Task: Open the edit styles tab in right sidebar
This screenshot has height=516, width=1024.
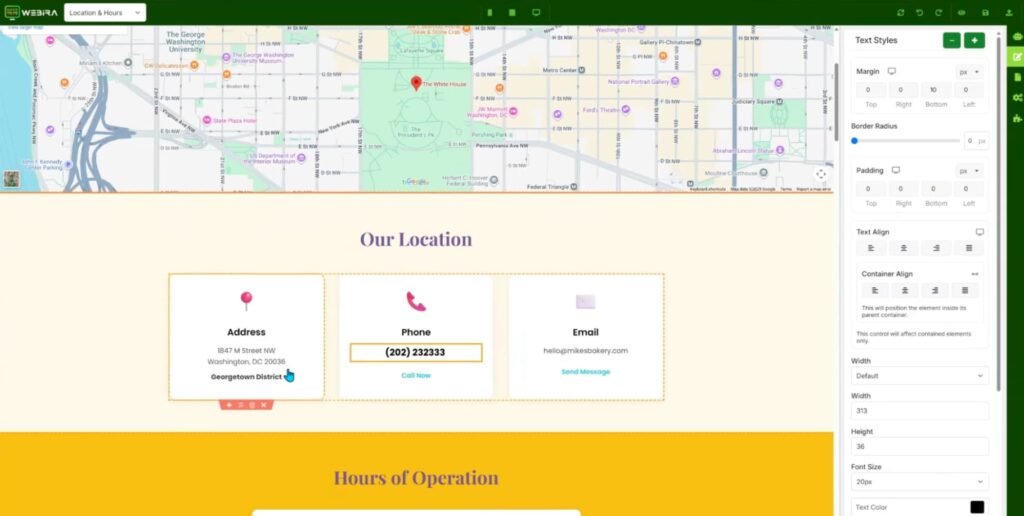Action: coord(1016,57)
